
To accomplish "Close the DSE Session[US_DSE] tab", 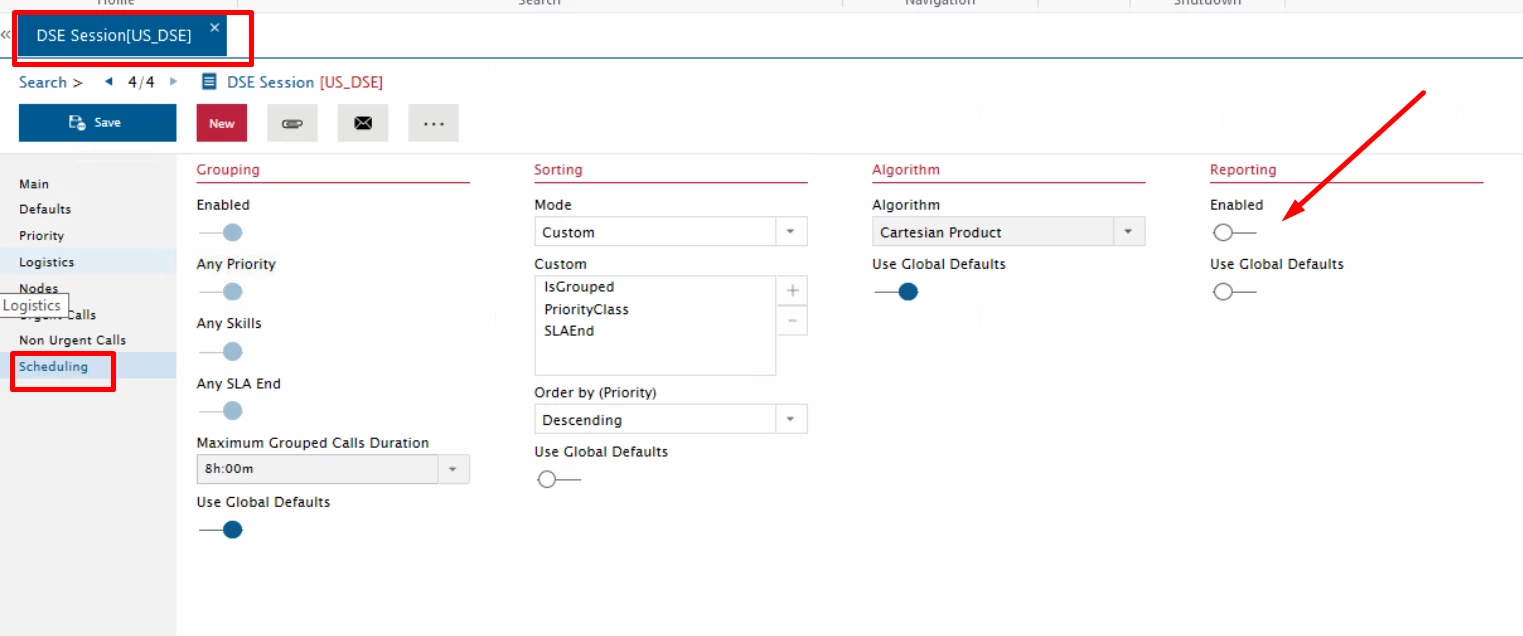I will pos(214,28).
